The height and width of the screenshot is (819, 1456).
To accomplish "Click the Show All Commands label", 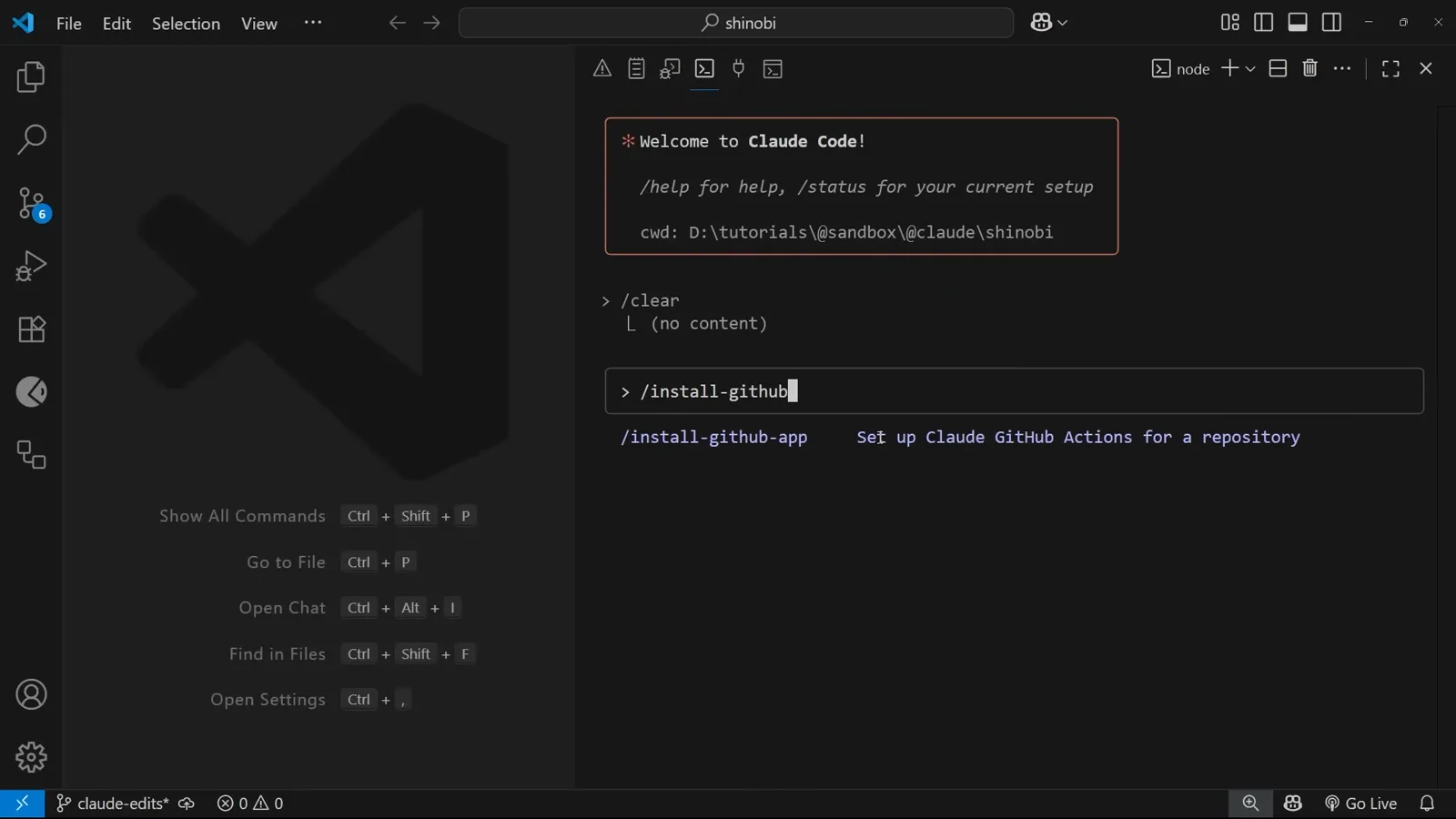I will [242, 516].
